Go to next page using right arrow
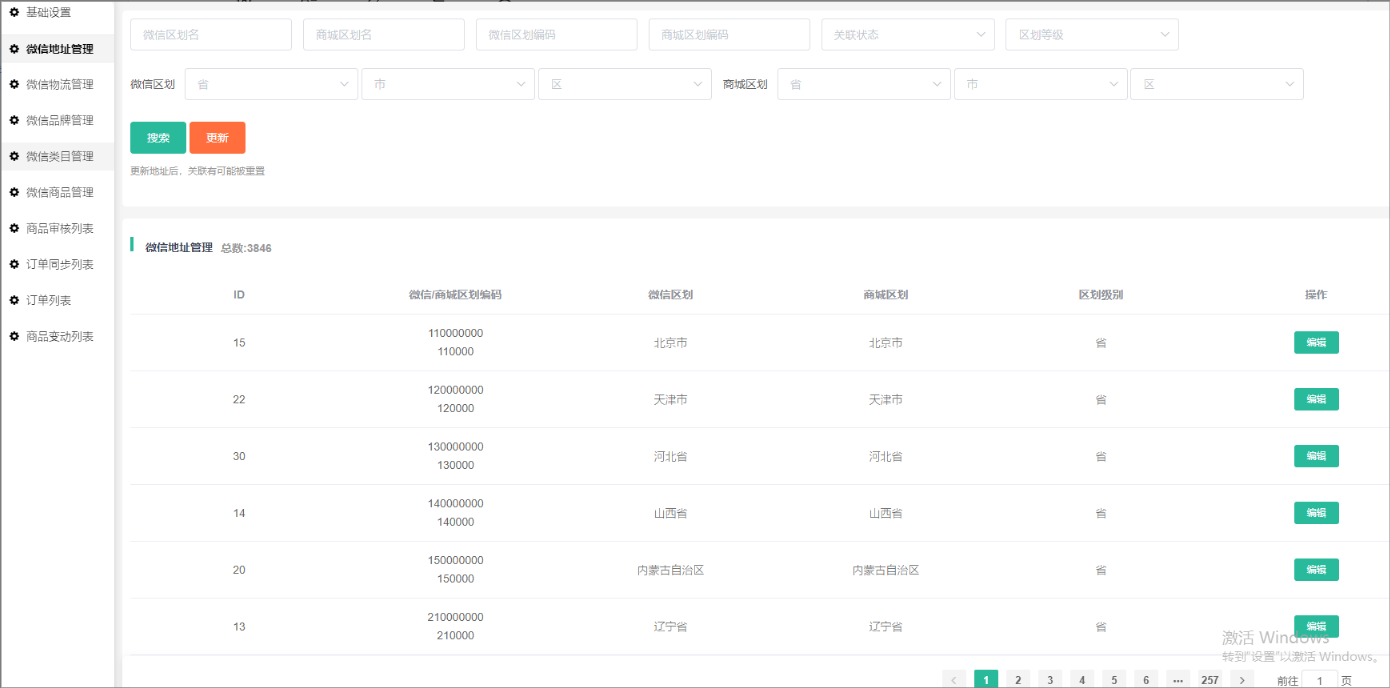The height and width of the screenshot is (688, 1390). click(1242, 680)
